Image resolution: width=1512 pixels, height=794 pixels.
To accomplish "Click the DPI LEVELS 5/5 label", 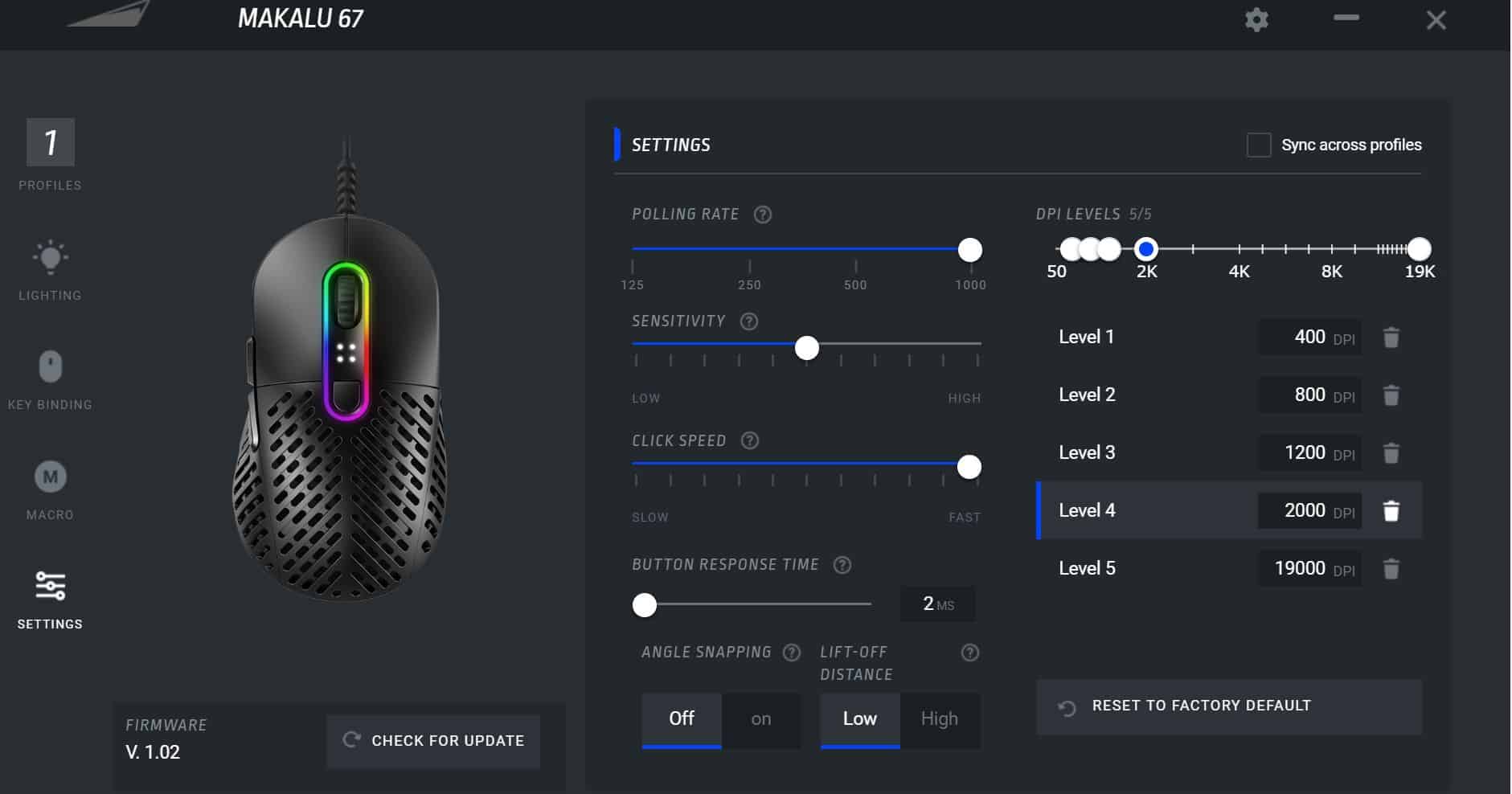I will pos(1093,215).
